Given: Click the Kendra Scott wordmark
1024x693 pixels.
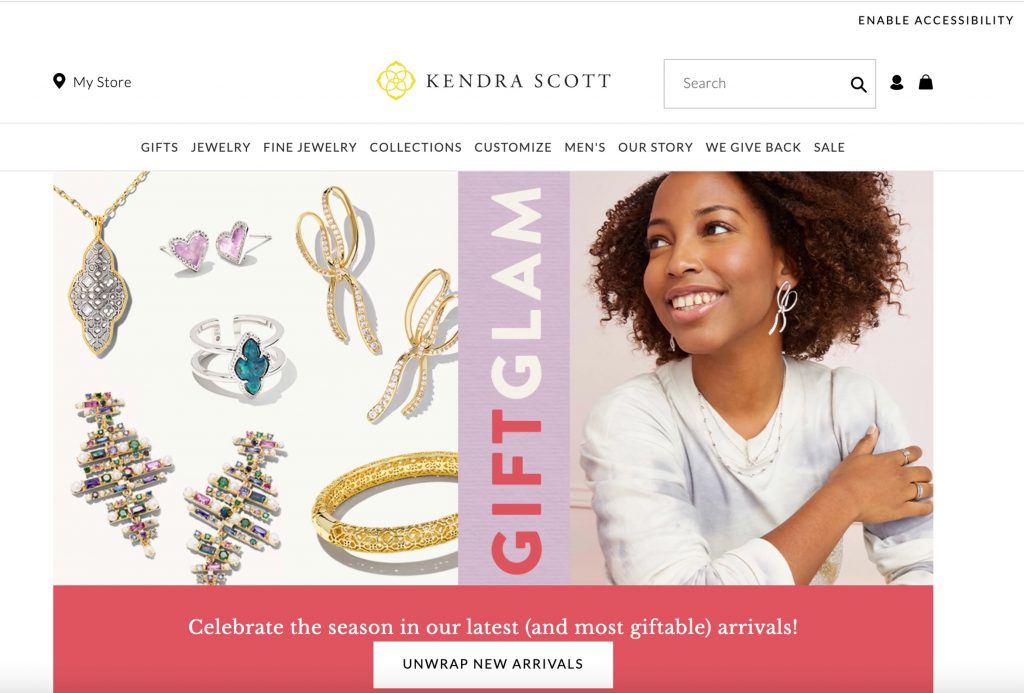Looking at the screenshot, I should point(519,81).
